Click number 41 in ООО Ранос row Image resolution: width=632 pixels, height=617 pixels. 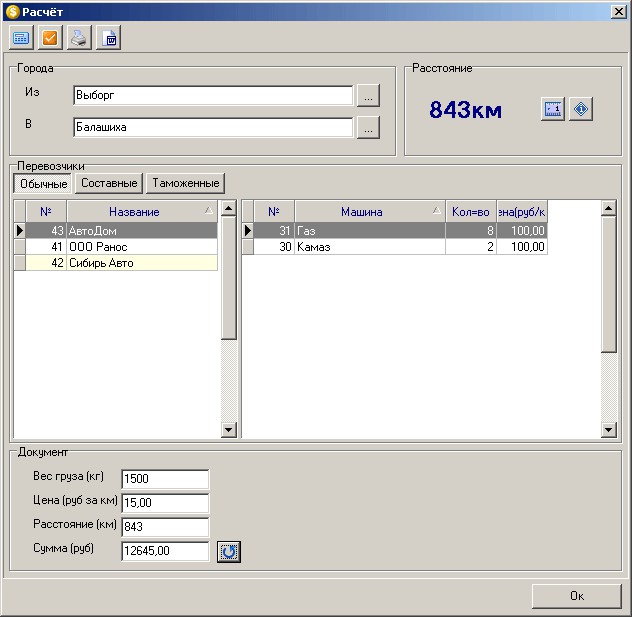(46, 247)
